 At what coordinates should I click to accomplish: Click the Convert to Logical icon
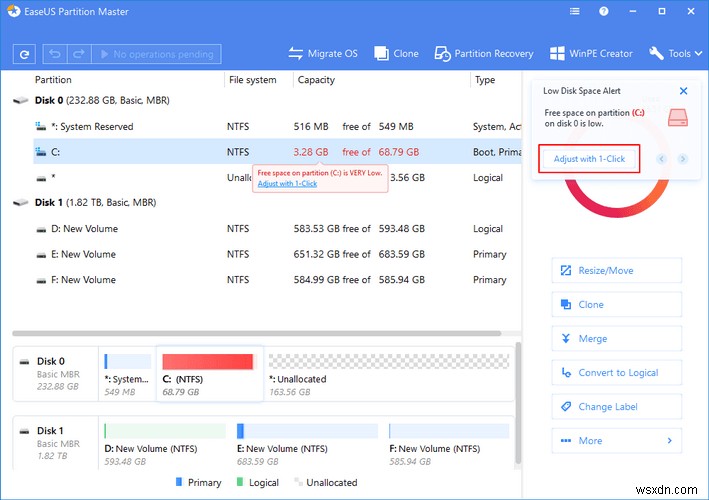[x=566, y=373]
